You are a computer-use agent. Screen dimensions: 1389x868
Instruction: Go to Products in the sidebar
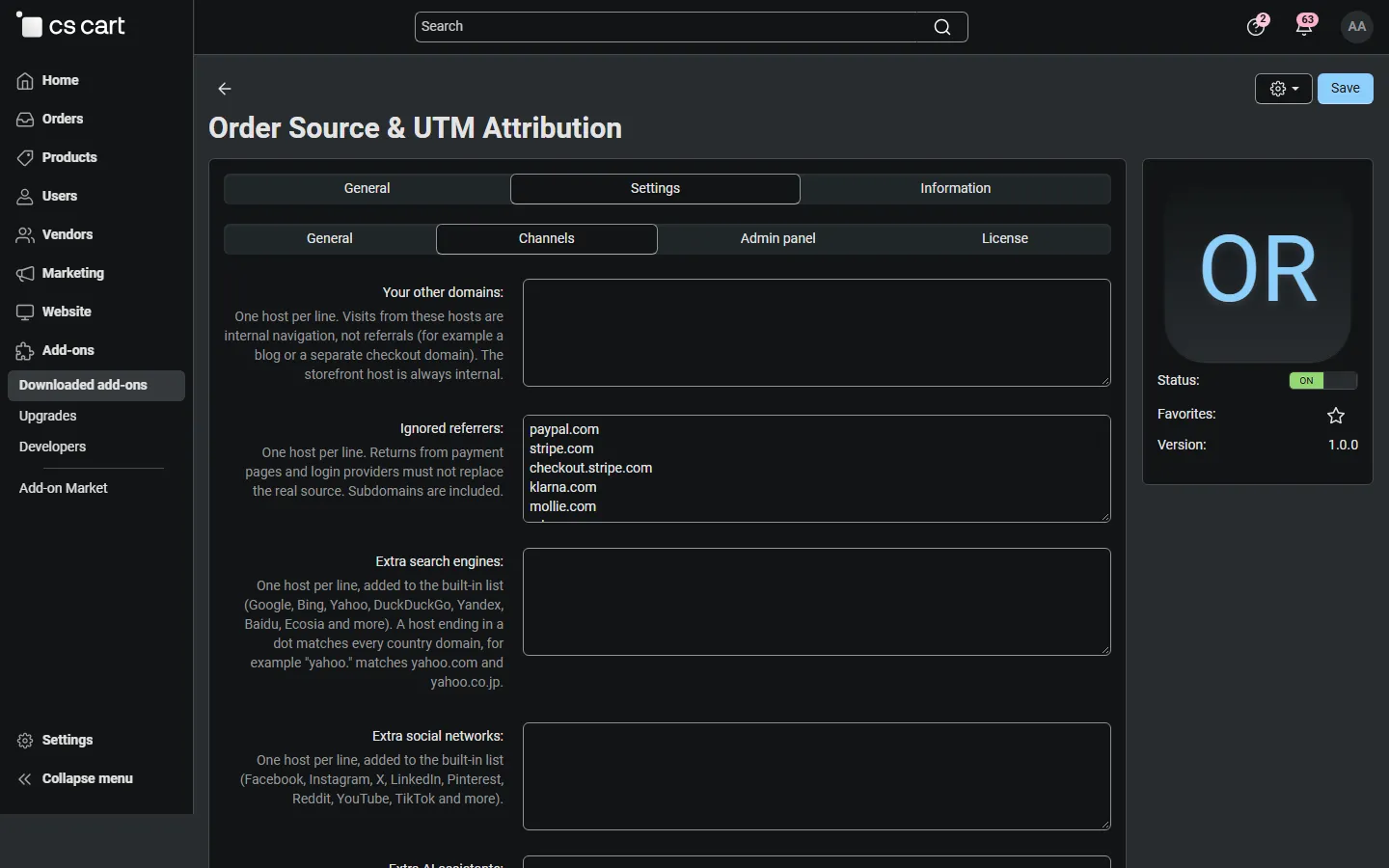pyautogui.click(x=69, y=158)
